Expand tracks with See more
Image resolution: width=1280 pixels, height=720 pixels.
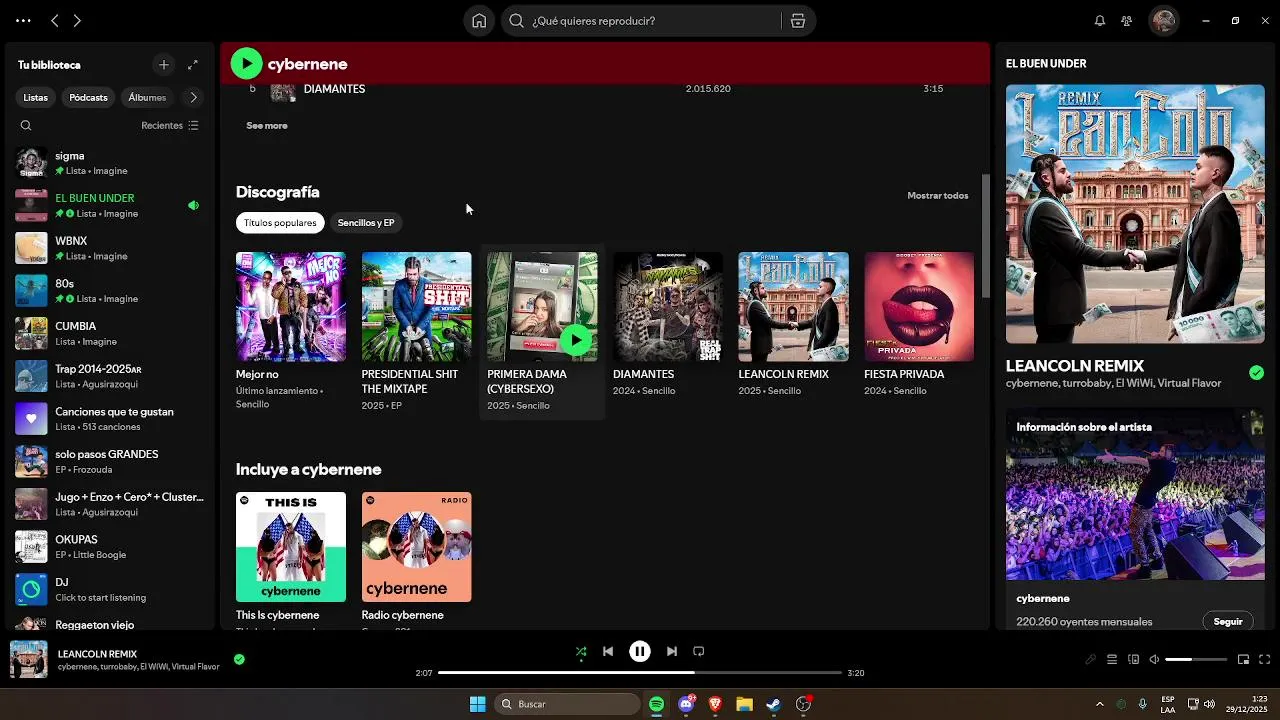[x=267, y=126]
